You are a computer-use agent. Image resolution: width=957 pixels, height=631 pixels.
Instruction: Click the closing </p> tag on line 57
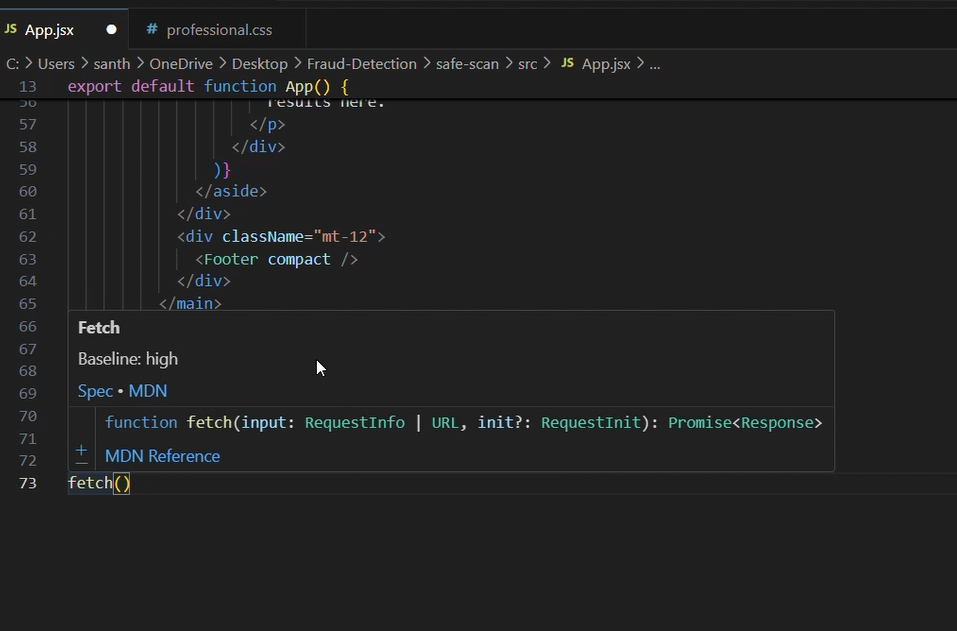(267, 124)
